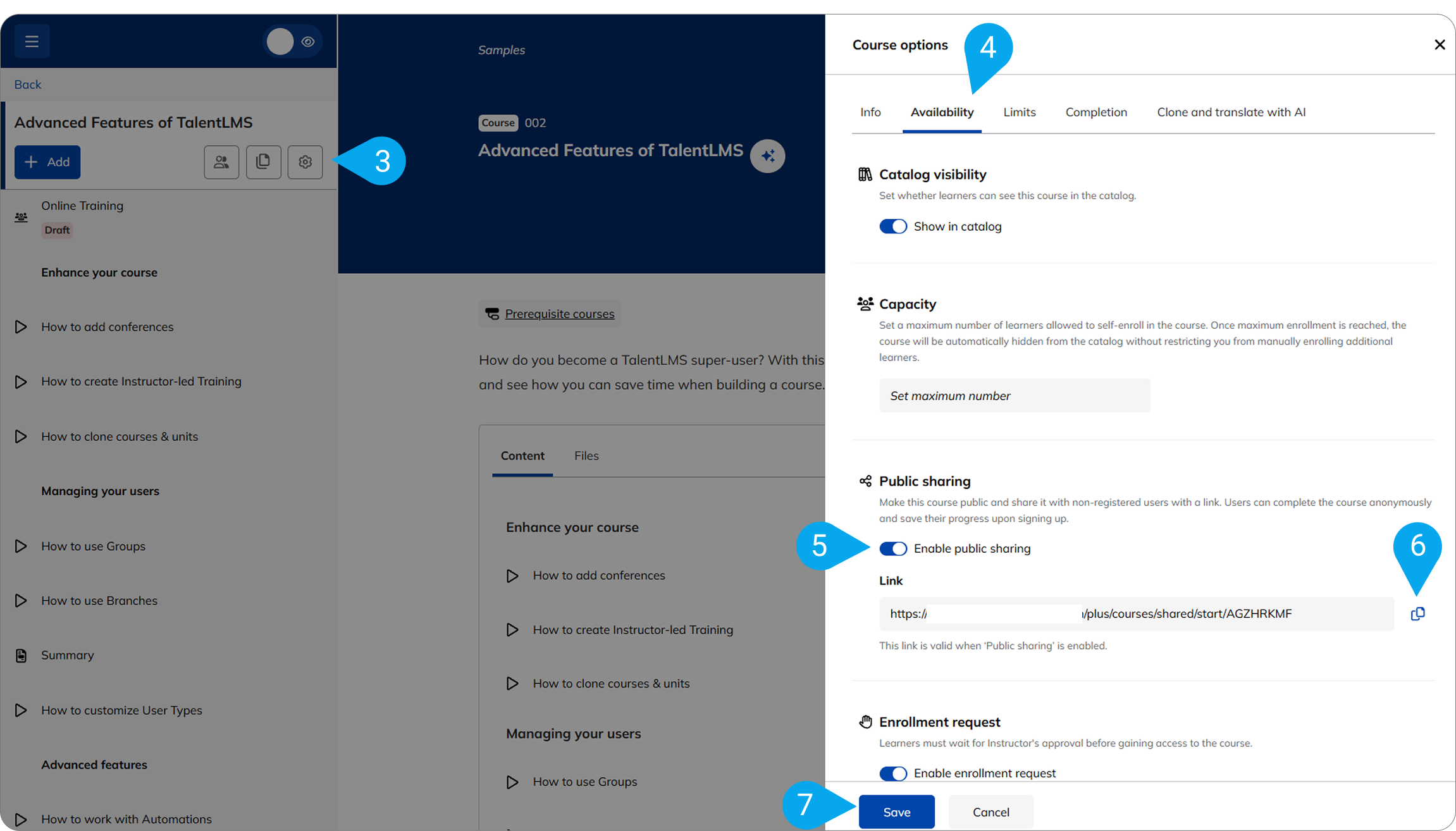
Task: Click the Summary document icon in sidebar
Action: point(21,655)
